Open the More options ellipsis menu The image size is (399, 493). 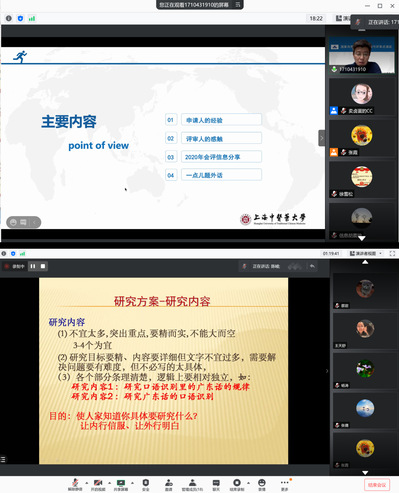pos(284,484)
